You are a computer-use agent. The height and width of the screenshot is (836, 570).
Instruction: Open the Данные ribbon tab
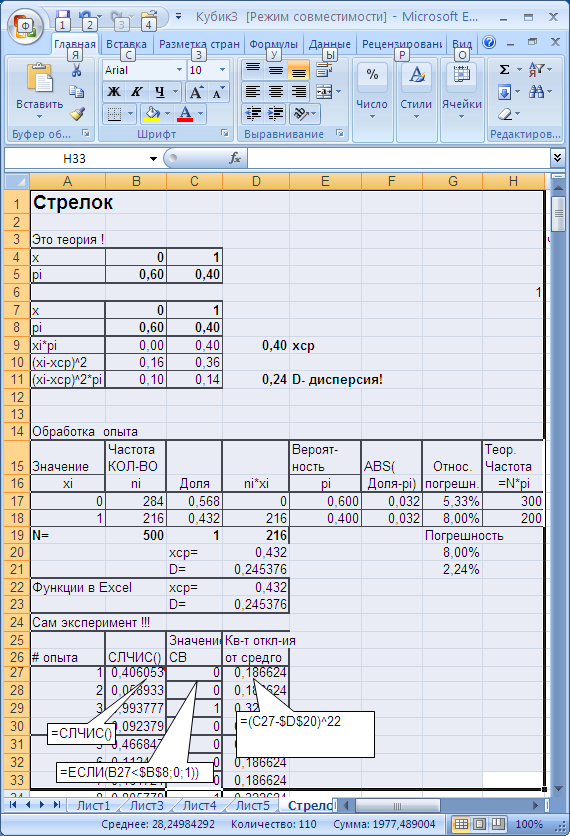[330, 44]
